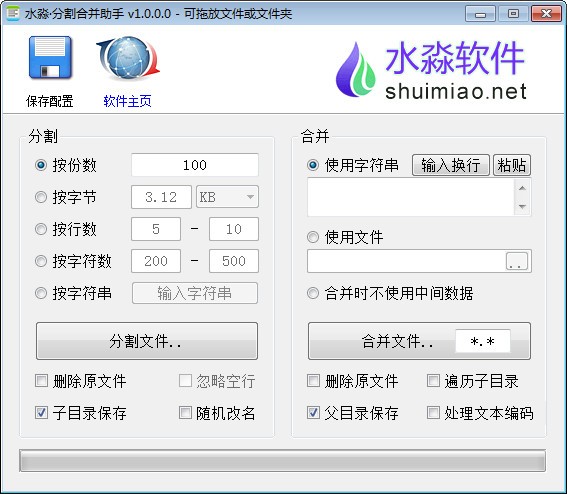
Task: Click the 分割文件.. button
Action: (x=147, y=341)
